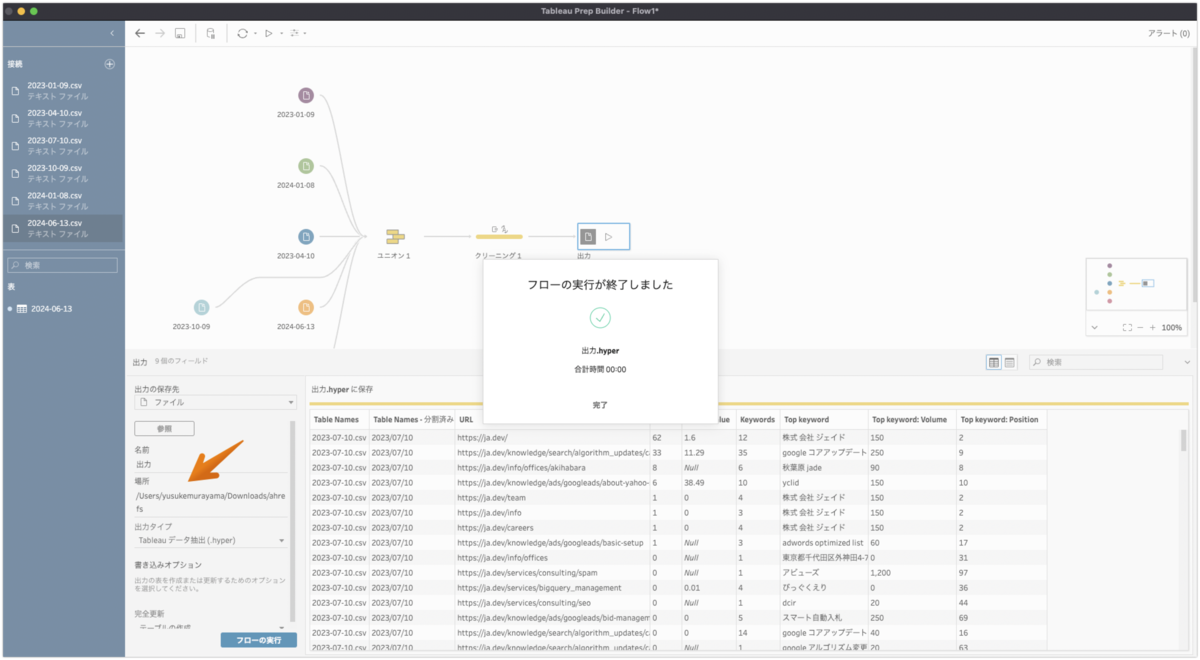Select the 2023-10-09 input node

click(202, 307)
